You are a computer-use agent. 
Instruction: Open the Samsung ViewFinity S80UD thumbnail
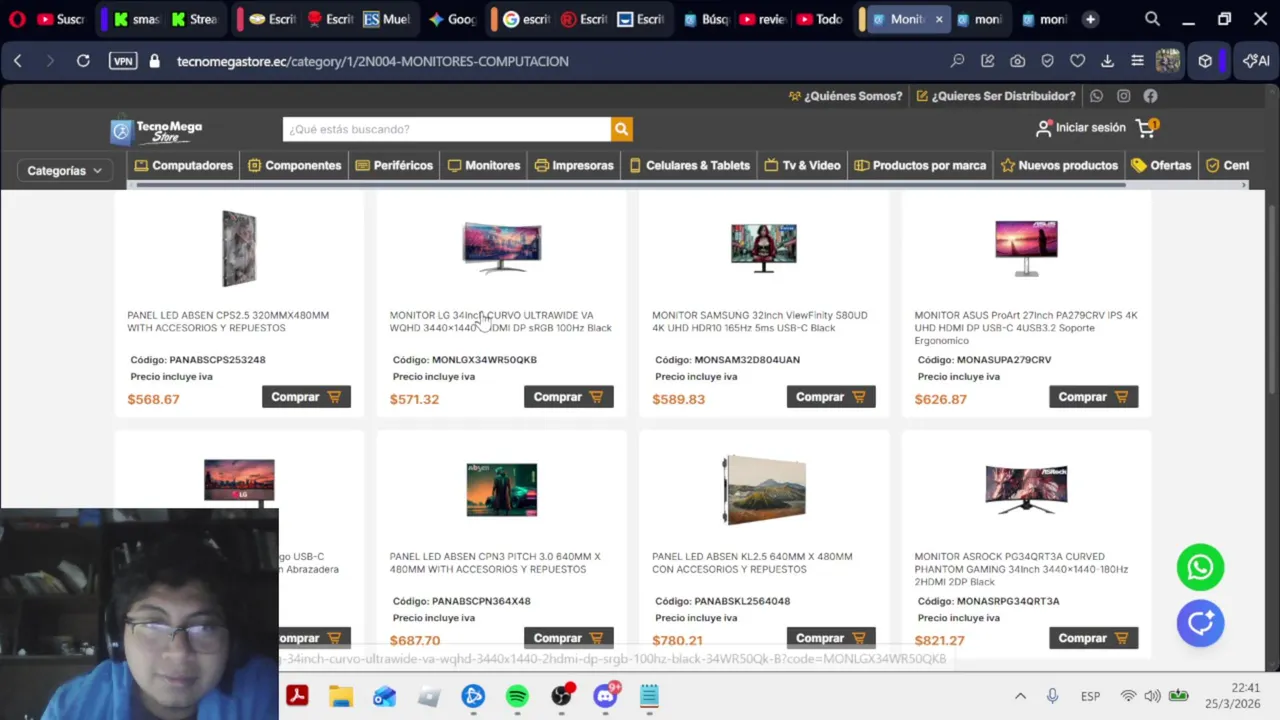click(x=764, y=247)
